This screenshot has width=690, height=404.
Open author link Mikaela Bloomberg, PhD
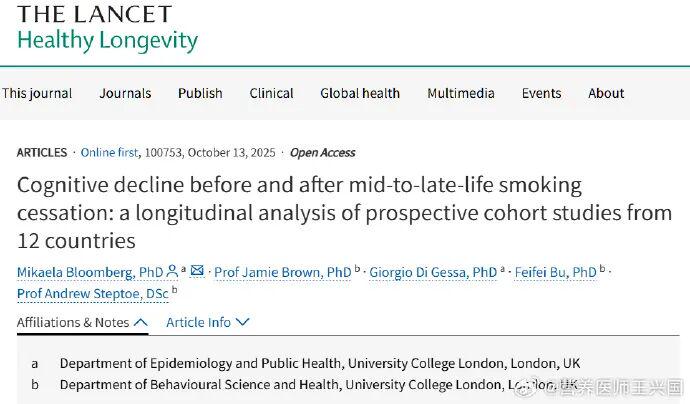pos(90,272)
